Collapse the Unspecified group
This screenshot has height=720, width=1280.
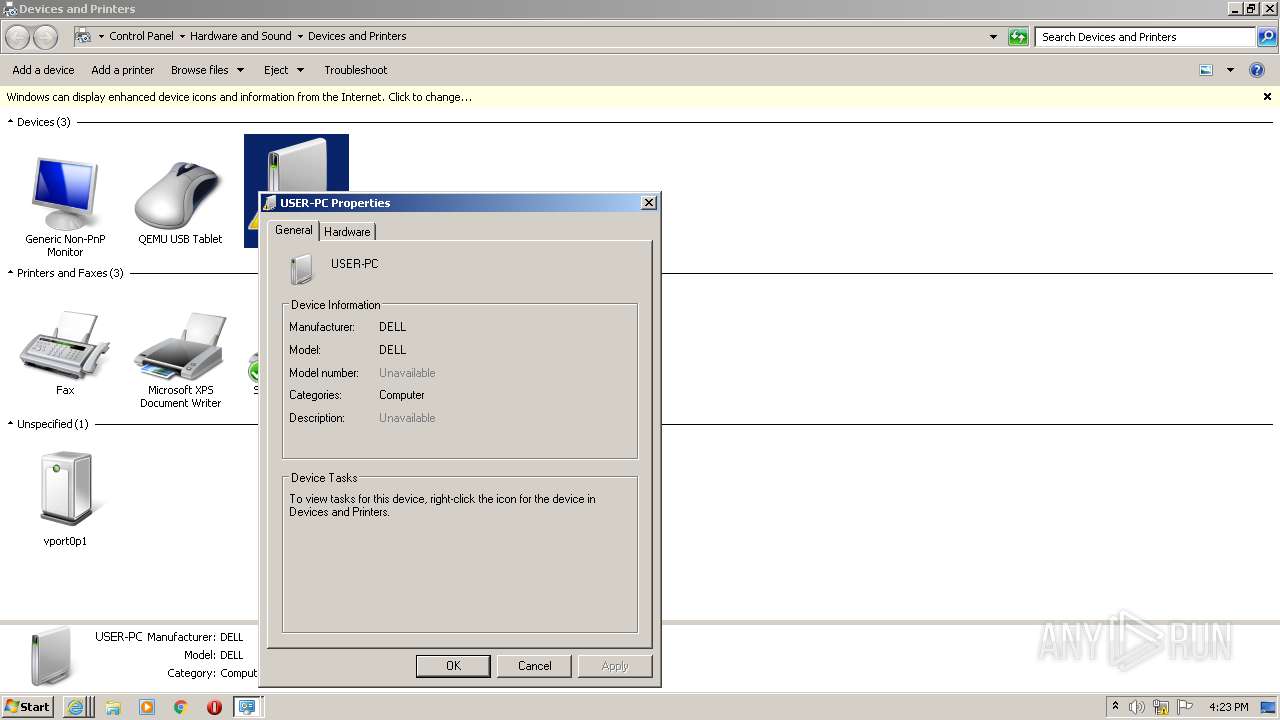click(x=11, y=424)
